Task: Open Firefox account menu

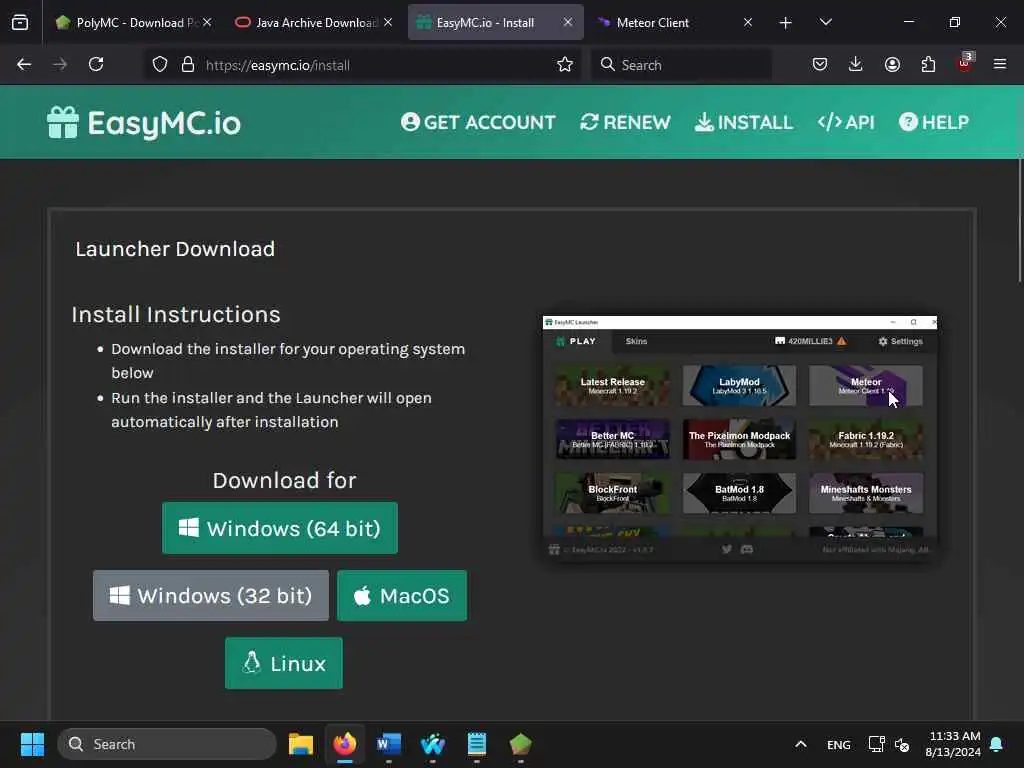Action: pyautogui.click(x=892, y=65)
